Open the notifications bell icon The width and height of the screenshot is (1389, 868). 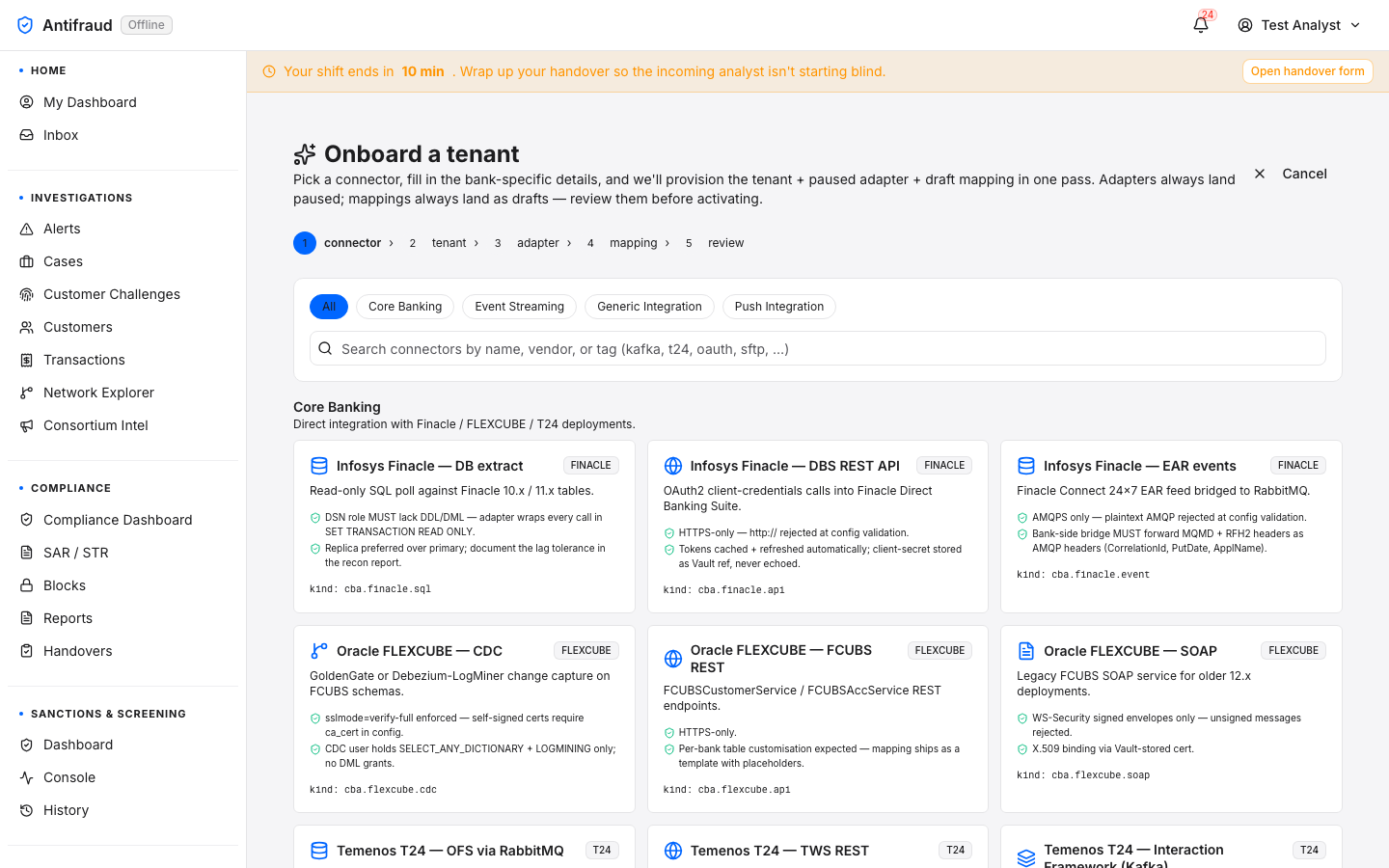coord(1201,25)
